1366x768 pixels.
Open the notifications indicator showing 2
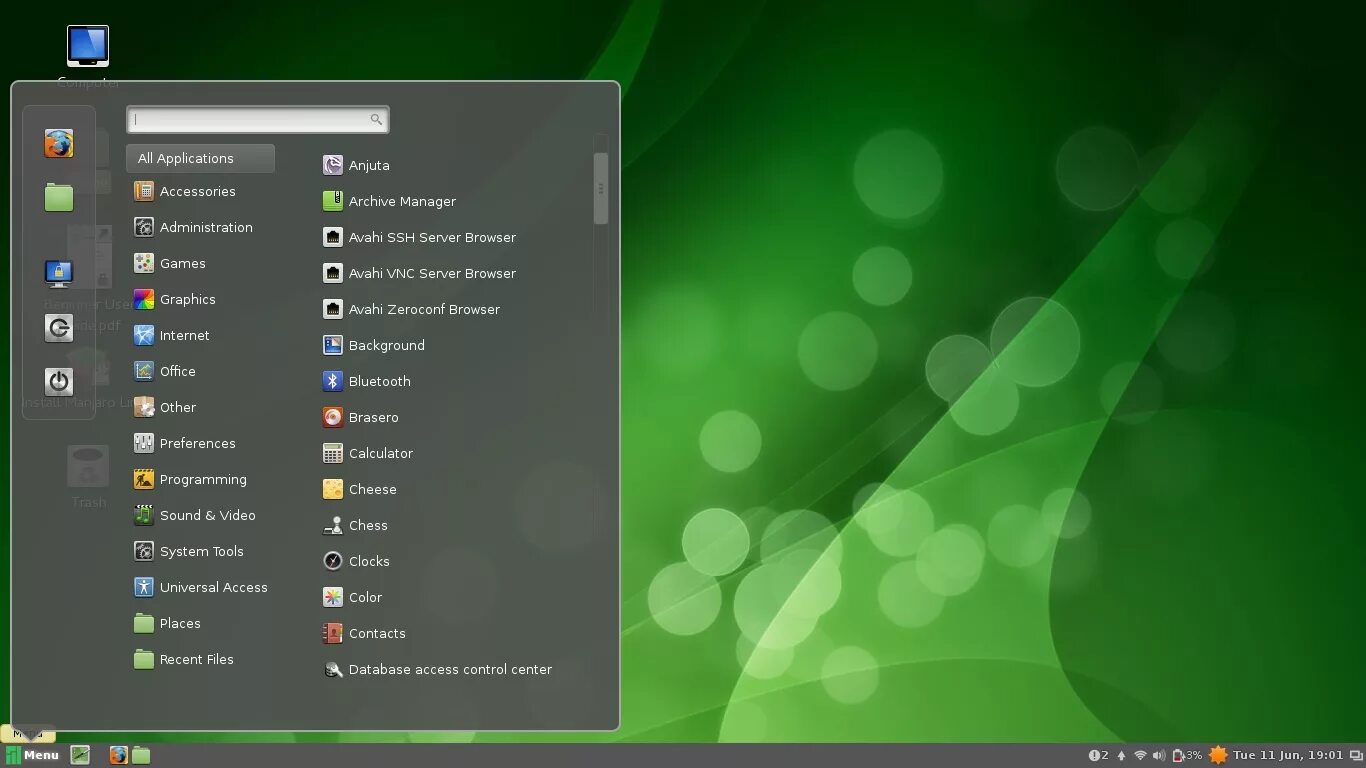(1098, 756)
